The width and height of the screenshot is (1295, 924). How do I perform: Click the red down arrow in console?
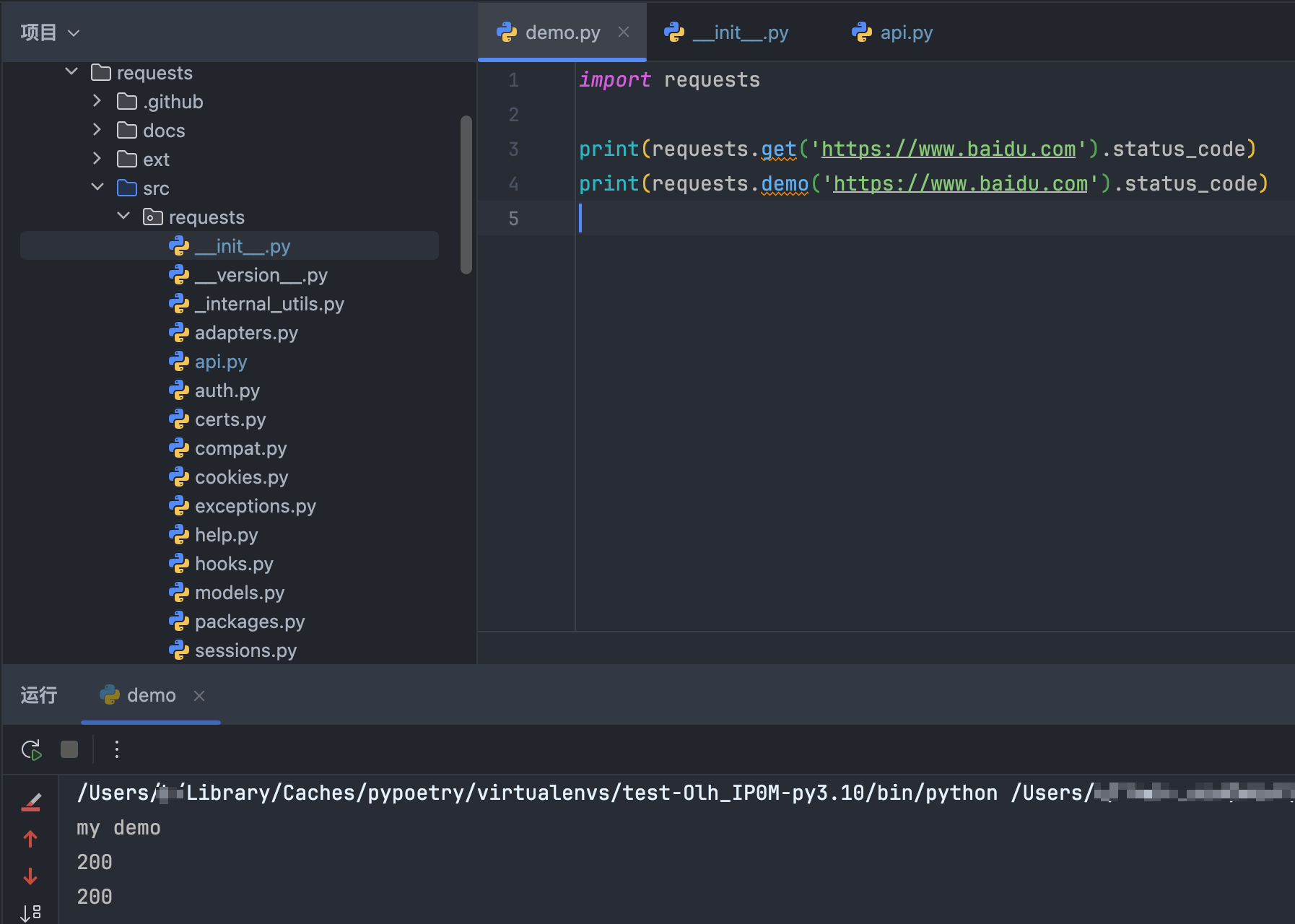pos(30,876)
